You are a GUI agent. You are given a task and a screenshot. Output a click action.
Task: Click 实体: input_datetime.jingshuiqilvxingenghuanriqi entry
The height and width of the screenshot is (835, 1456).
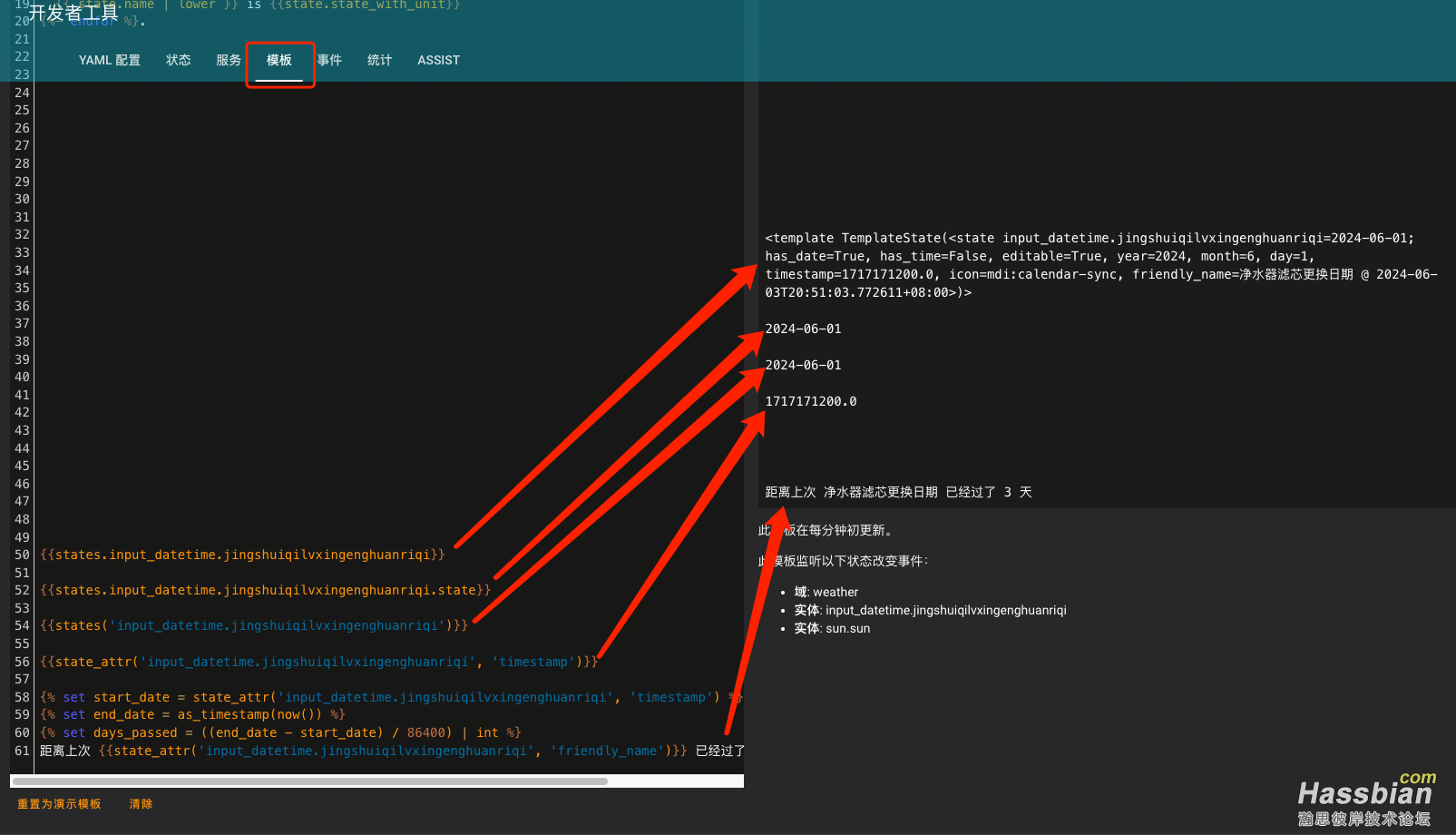tap(930, 610)
